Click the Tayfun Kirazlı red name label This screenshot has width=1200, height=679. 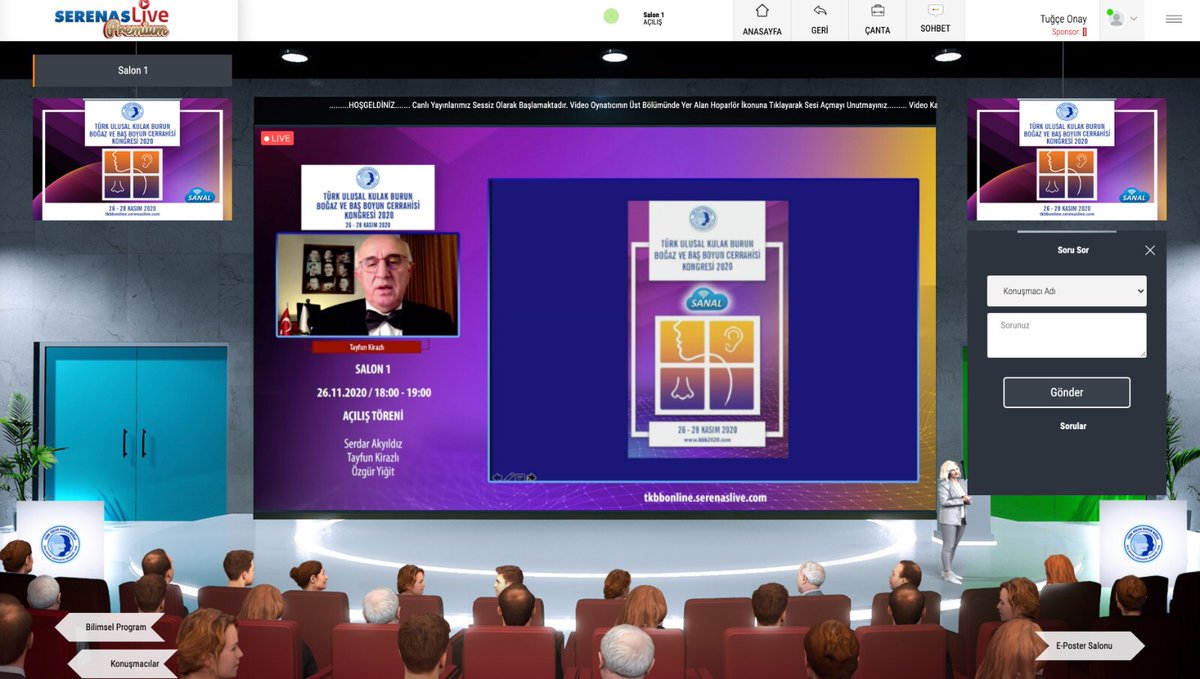click(x=367, y=346)
